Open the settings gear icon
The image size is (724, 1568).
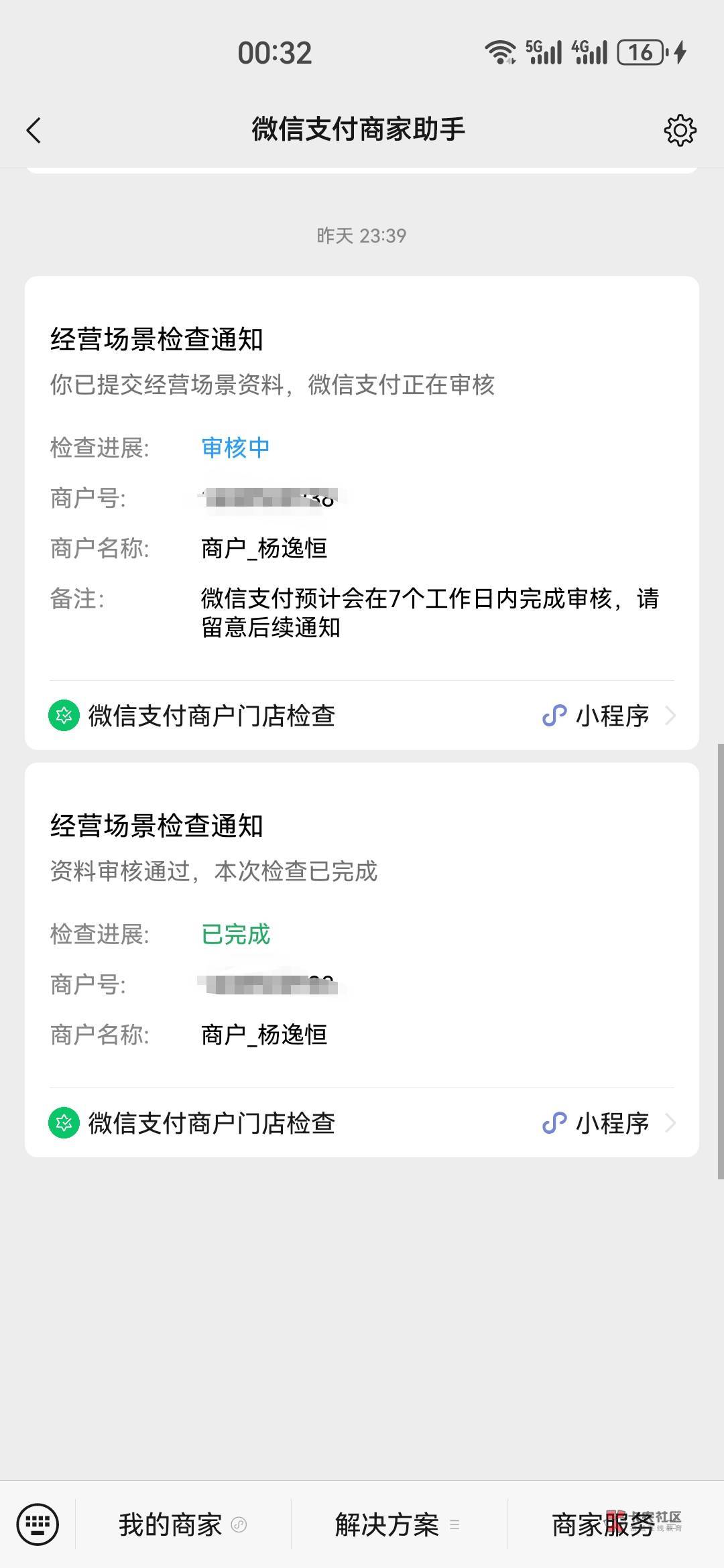coord(680,130)
